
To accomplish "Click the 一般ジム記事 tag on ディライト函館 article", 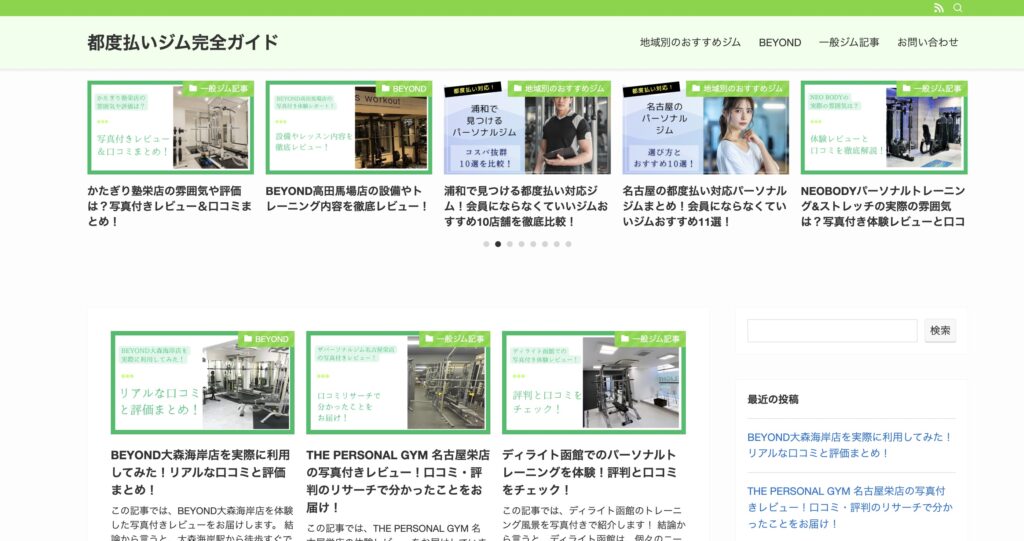I will tap(650, 339).
